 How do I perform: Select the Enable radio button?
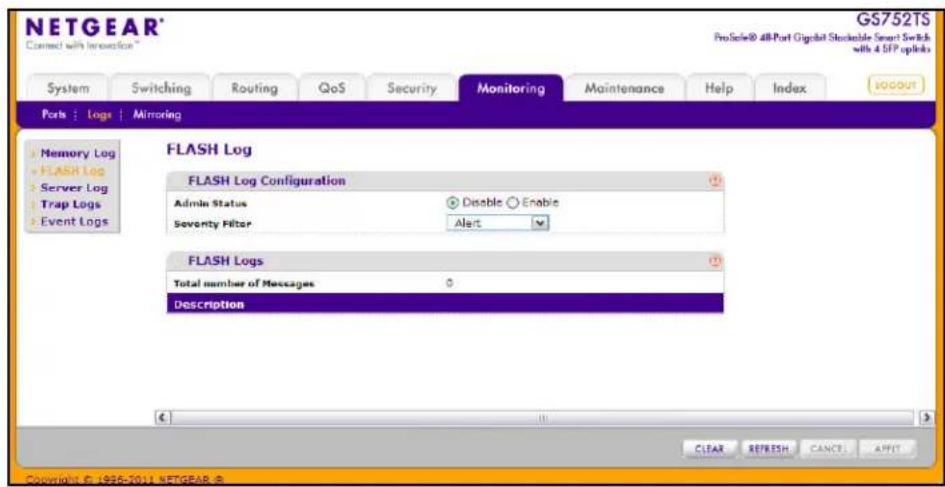pyautogui.click(x=514, y=203)
